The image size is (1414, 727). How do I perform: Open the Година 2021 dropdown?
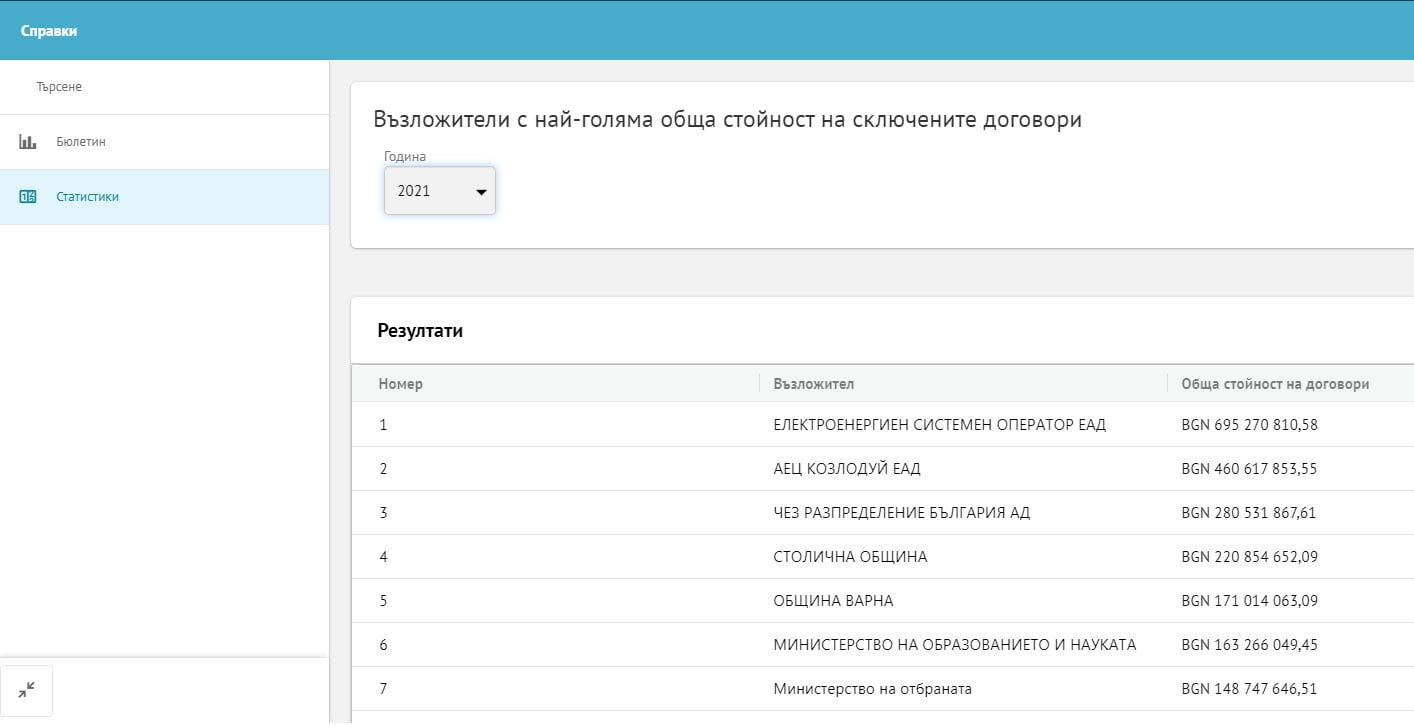point(440,190)
